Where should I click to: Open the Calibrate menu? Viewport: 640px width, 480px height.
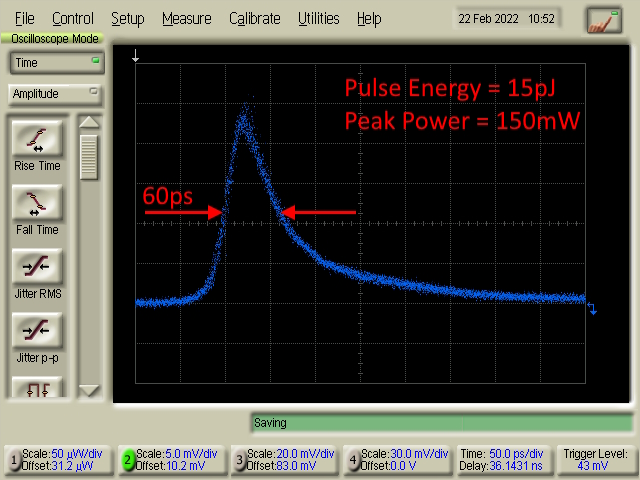255,19
